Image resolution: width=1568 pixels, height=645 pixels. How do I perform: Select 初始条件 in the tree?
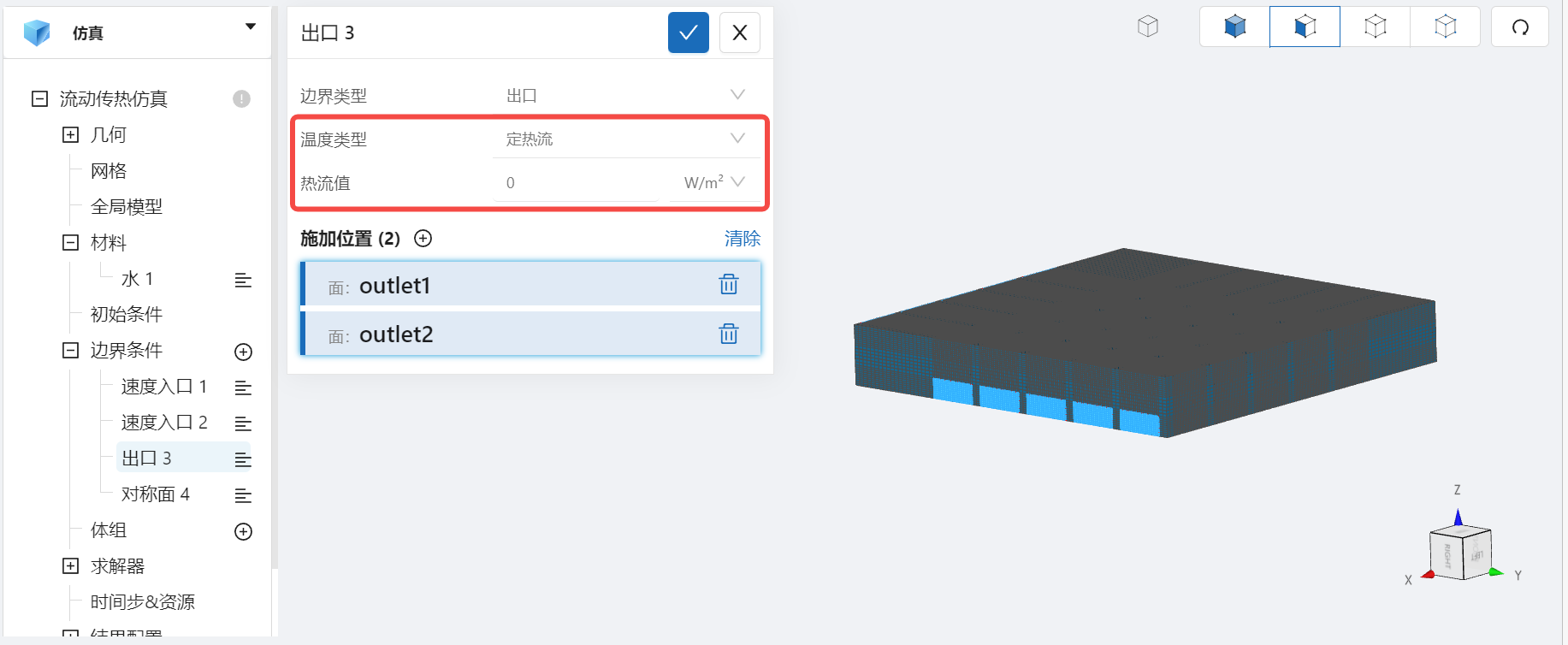127,314
